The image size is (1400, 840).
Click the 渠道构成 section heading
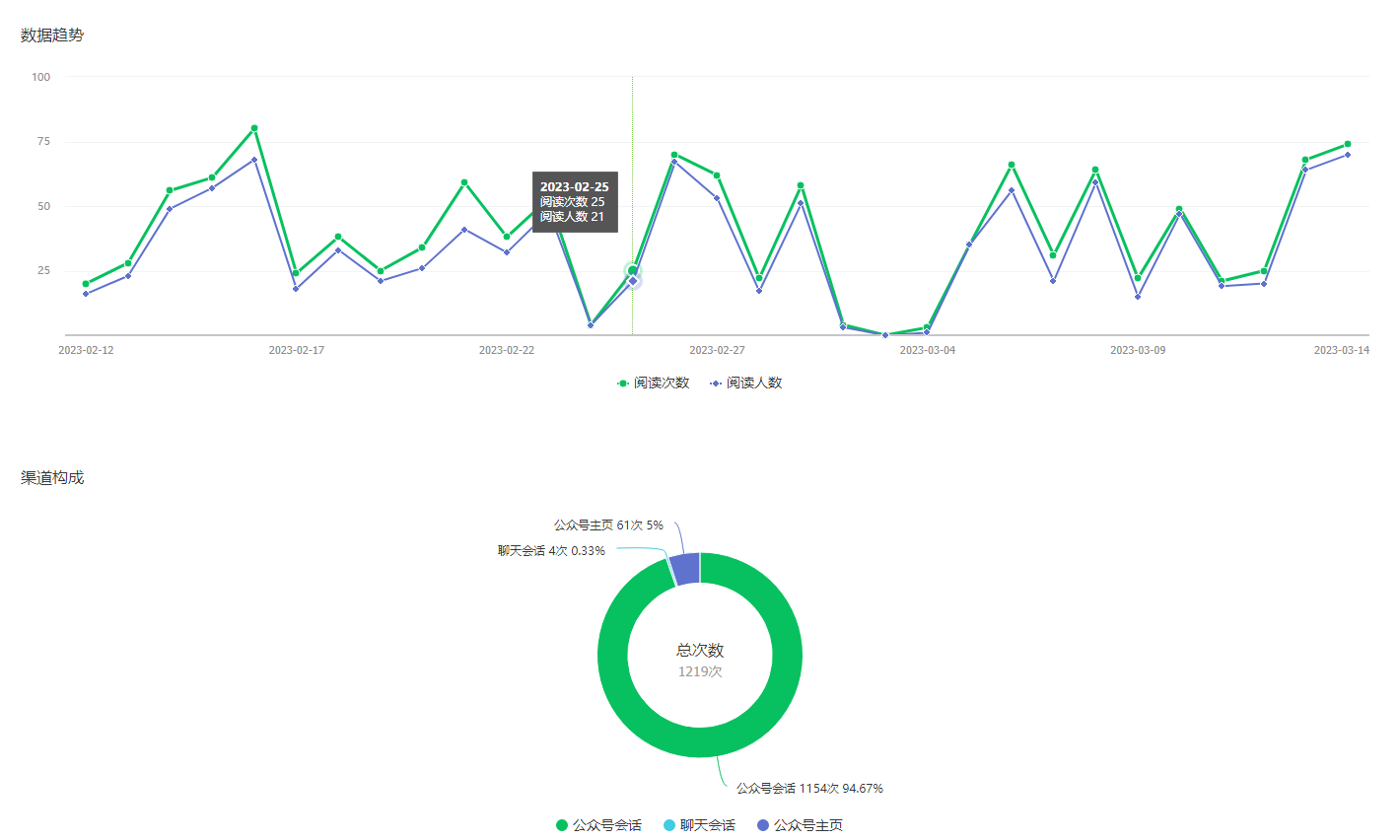tap(52, 478)
